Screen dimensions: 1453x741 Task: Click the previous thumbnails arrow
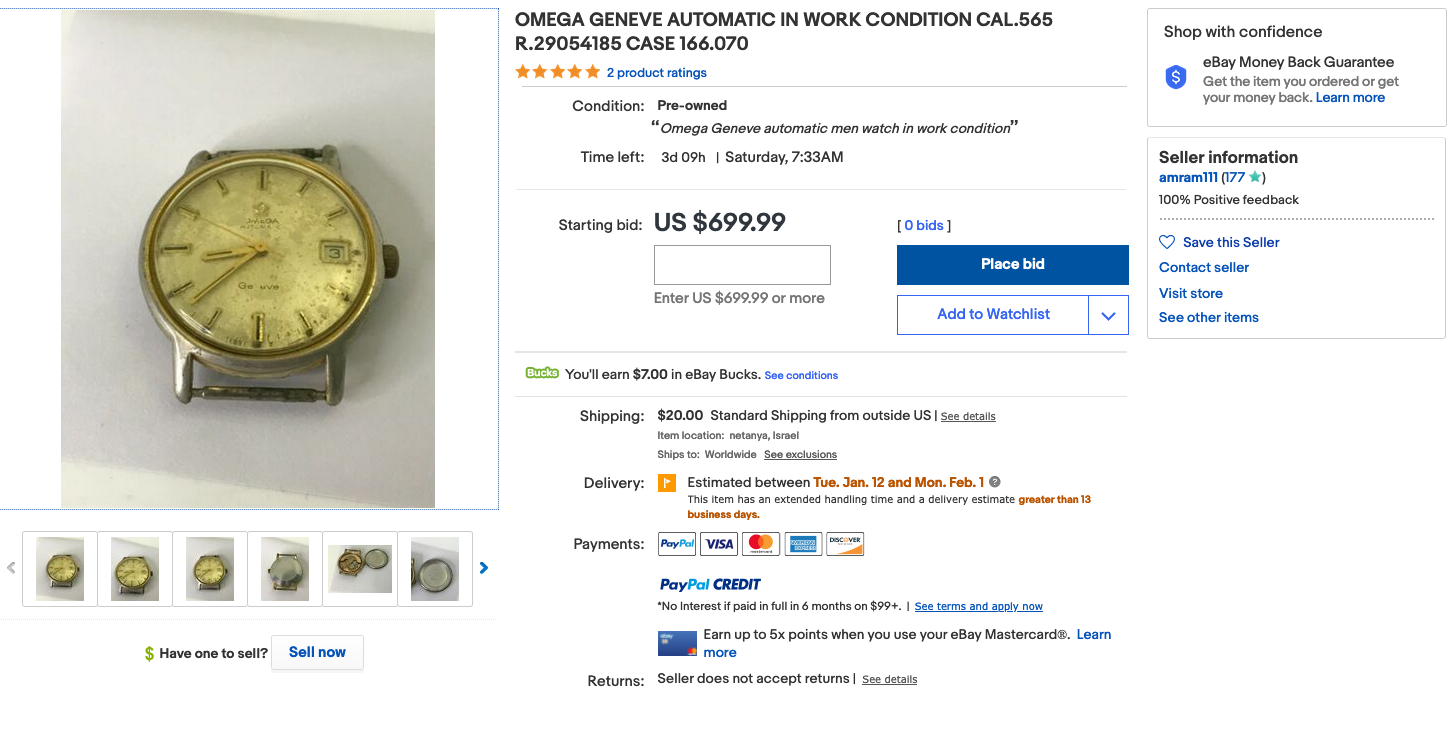(x=11, y=568)
